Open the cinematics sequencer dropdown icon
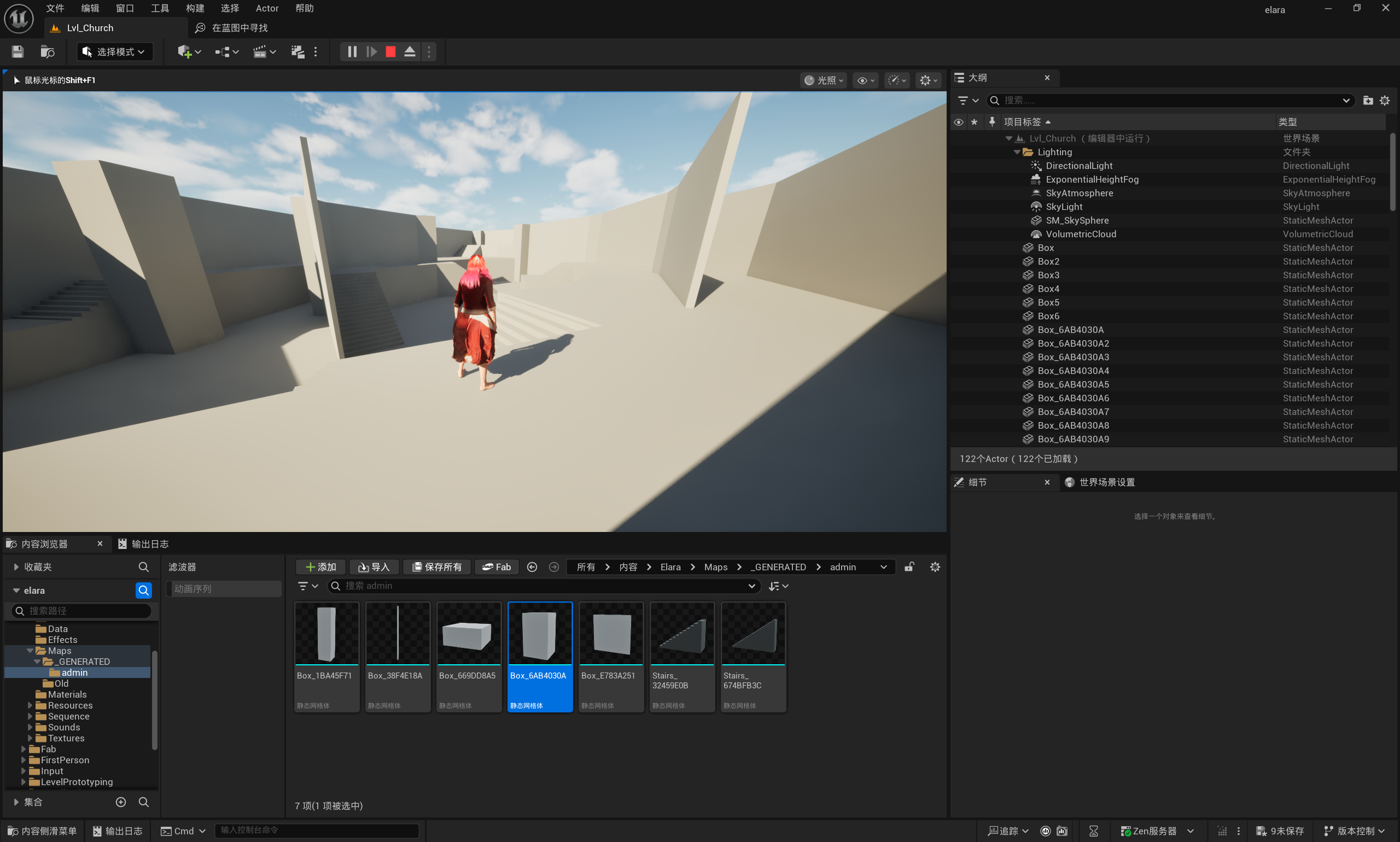The height and width of the screenshot is (842, 1400). [265, 51]
